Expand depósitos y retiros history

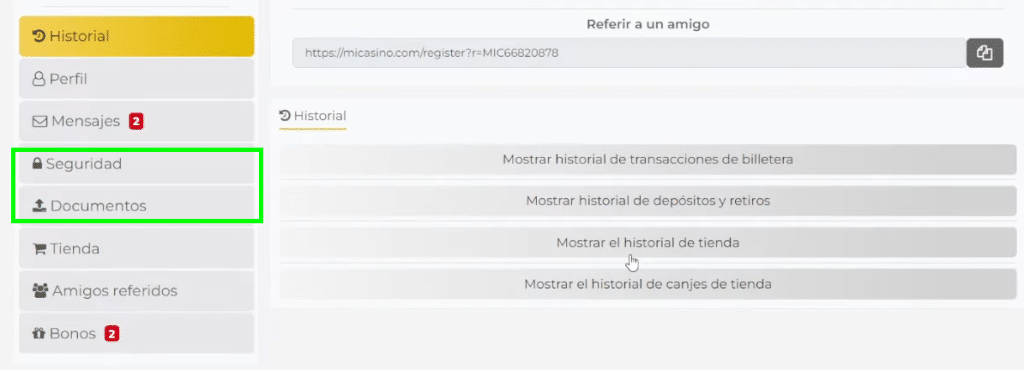648,201
